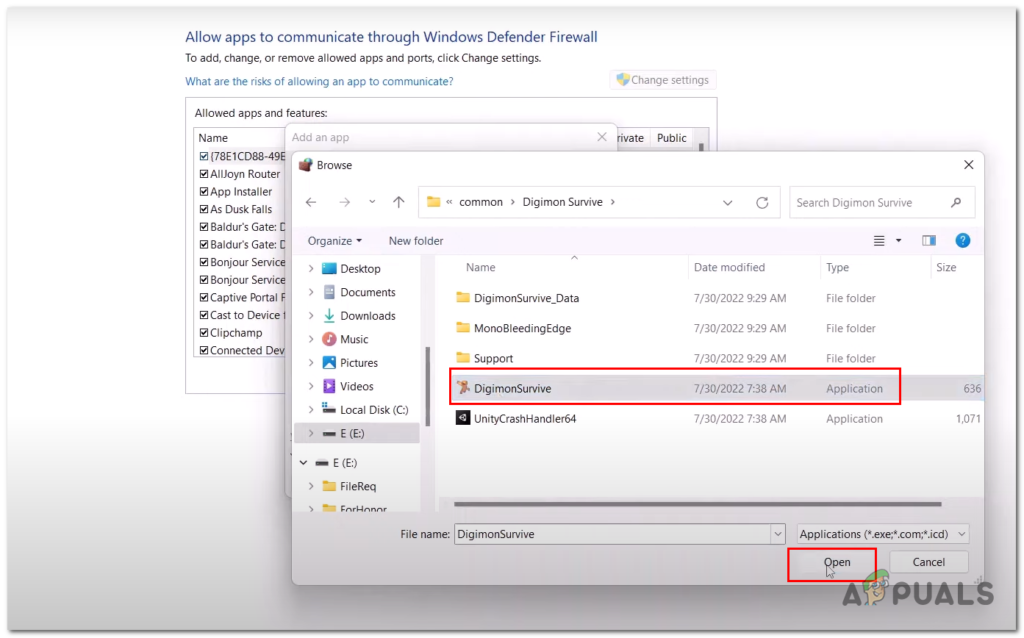Toggle the preview pane icon

click(929, 240)
